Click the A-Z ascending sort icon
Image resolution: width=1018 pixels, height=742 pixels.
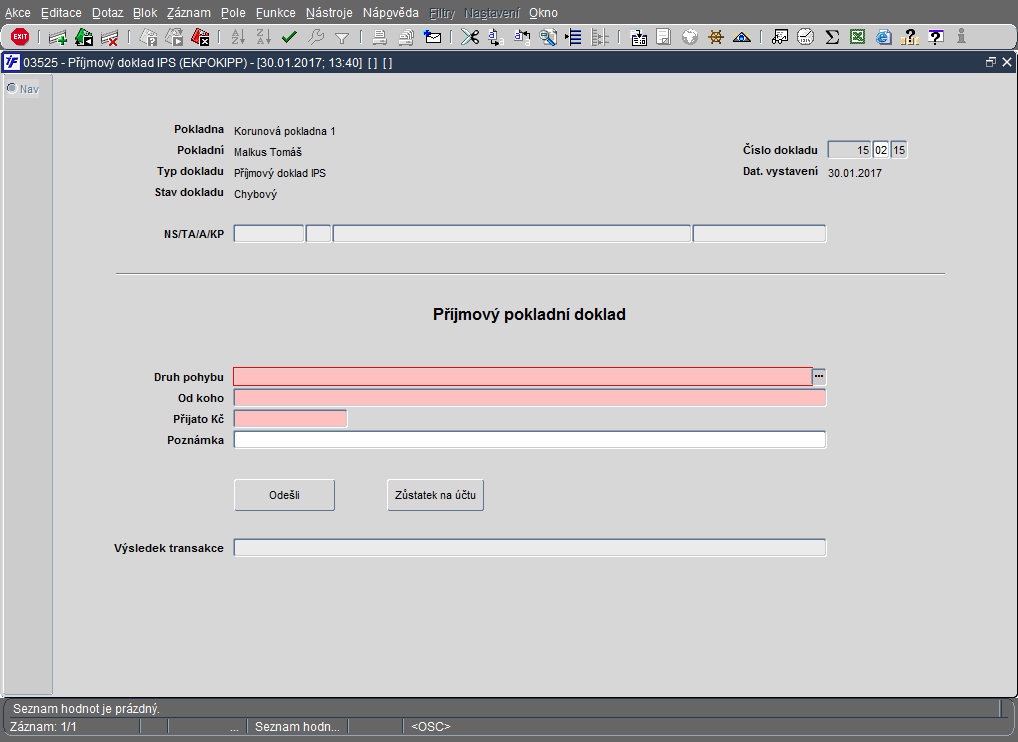click(238, 38)
